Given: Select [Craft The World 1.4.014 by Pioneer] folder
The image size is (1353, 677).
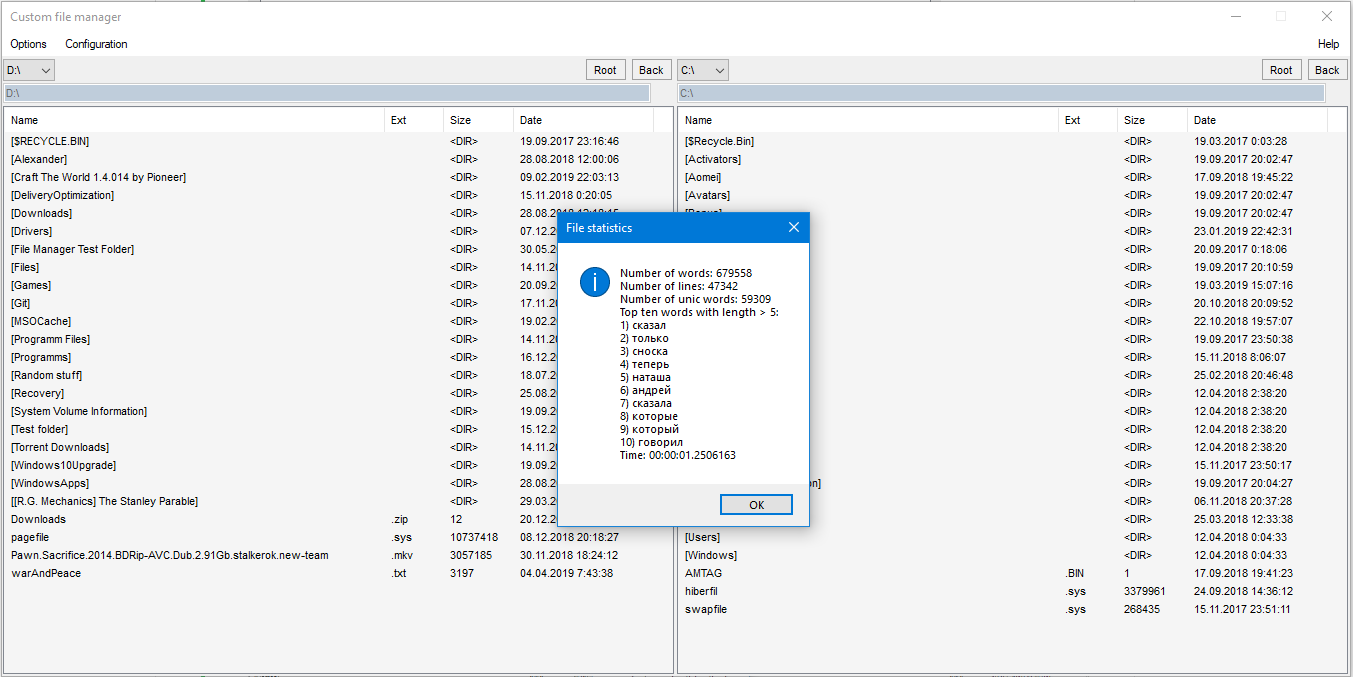Looking at the screenshot, I should tap(98, 178).
